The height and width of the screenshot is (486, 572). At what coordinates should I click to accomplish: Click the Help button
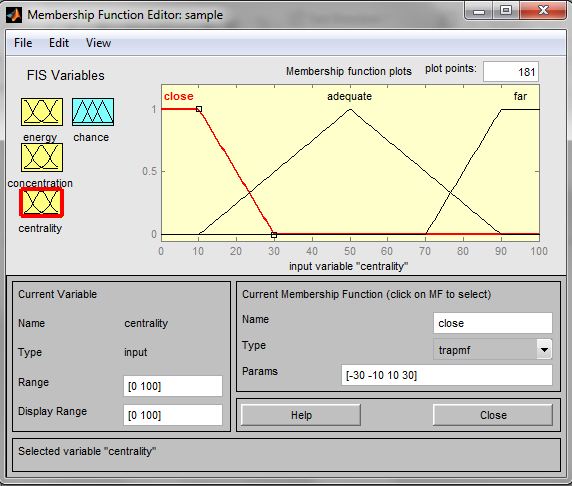click(x=301, y=415)
